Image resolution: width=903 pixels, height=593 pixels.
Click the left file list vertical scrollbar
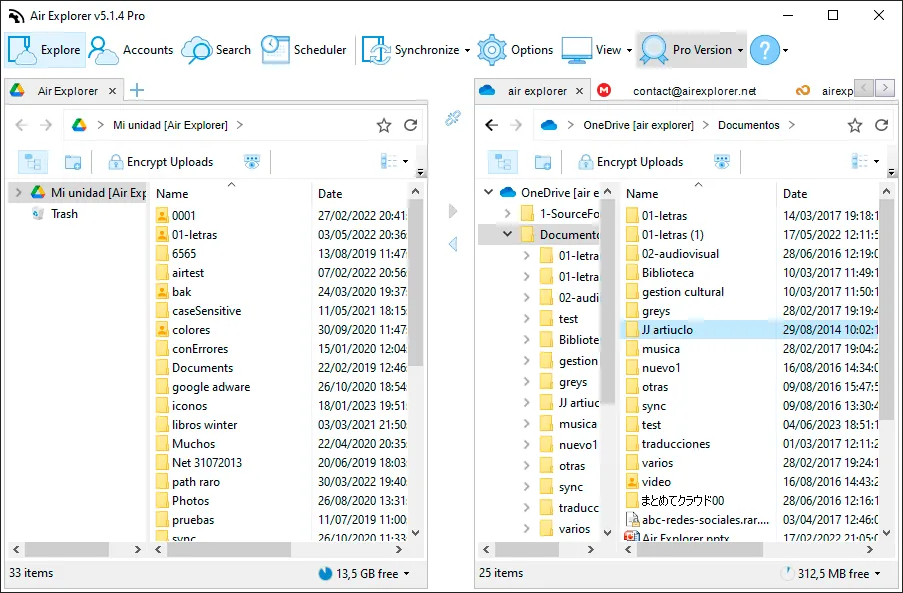pyautogui.click(x=416, y=283)
